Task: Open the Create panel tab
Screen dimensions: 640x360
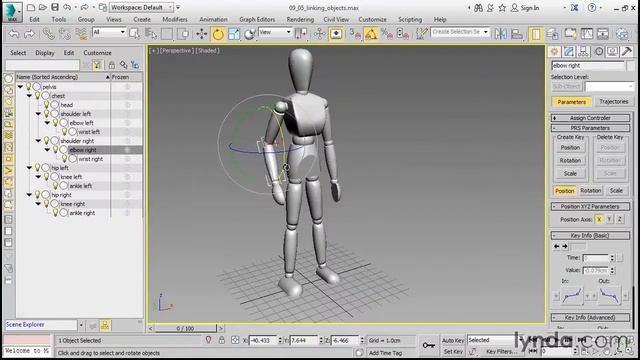Action: tap(554, 51)
